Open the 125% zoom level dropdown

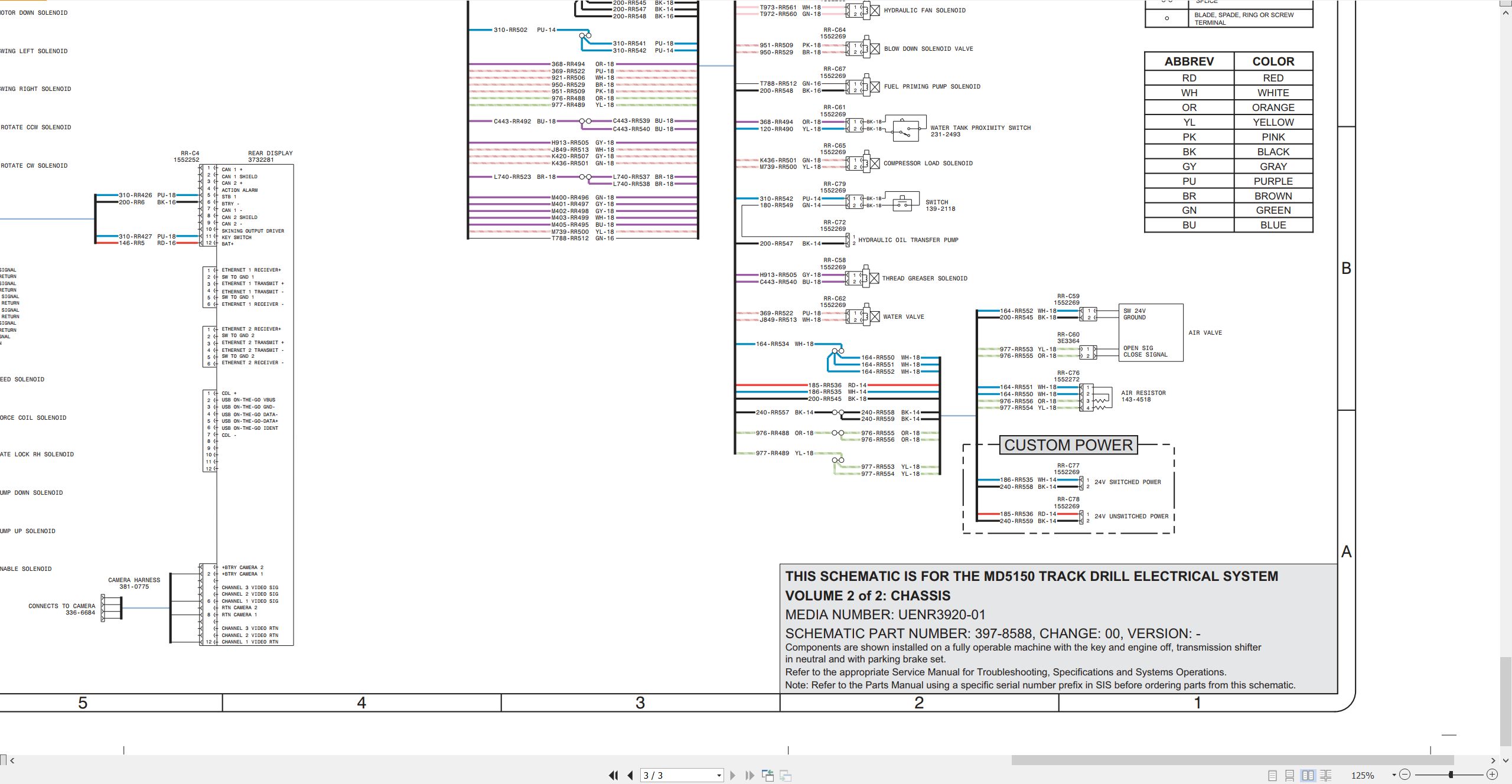1394,775
